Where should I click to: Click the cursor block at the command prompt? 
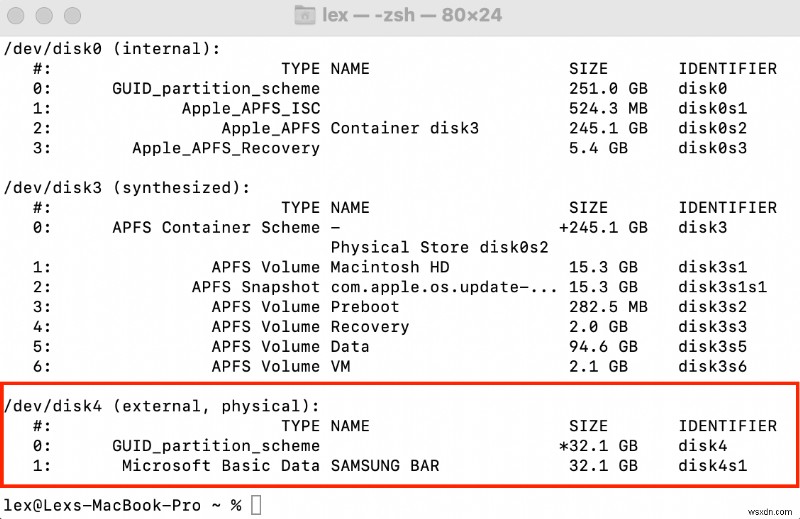tap(256, 505)
